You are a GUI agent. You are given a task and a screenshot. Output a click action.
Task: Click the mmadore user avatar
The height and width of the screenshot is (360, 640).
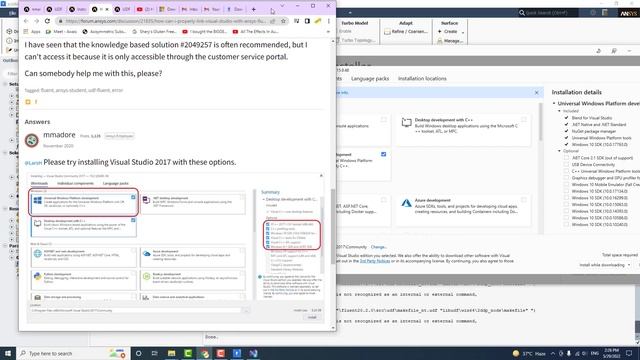(x=31, y=140)
